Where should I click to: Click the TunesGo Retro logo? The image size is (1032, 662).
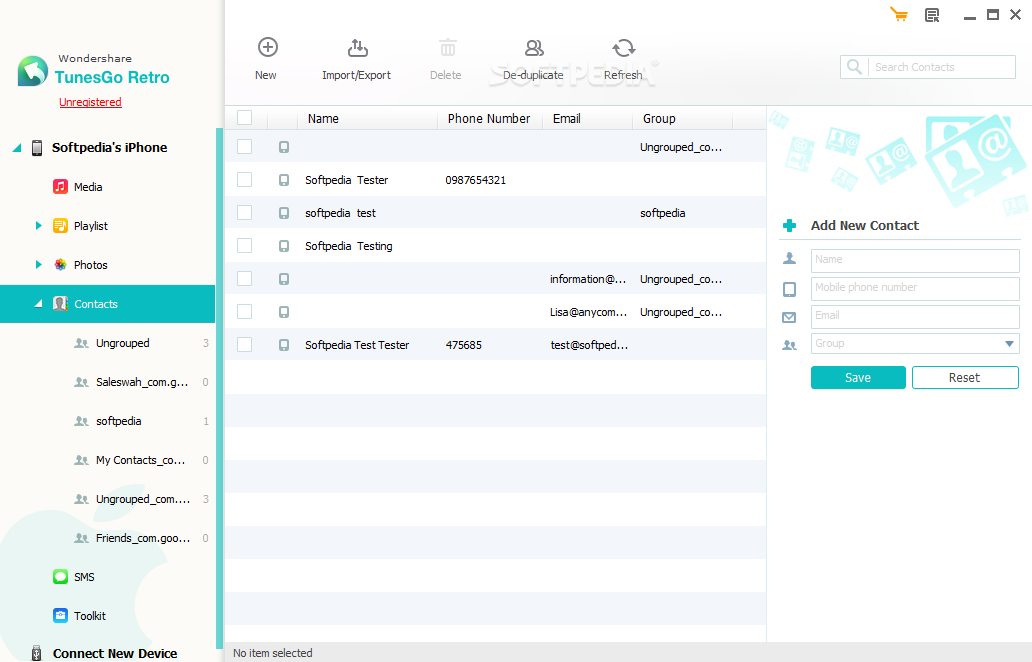tap(32, 71)
